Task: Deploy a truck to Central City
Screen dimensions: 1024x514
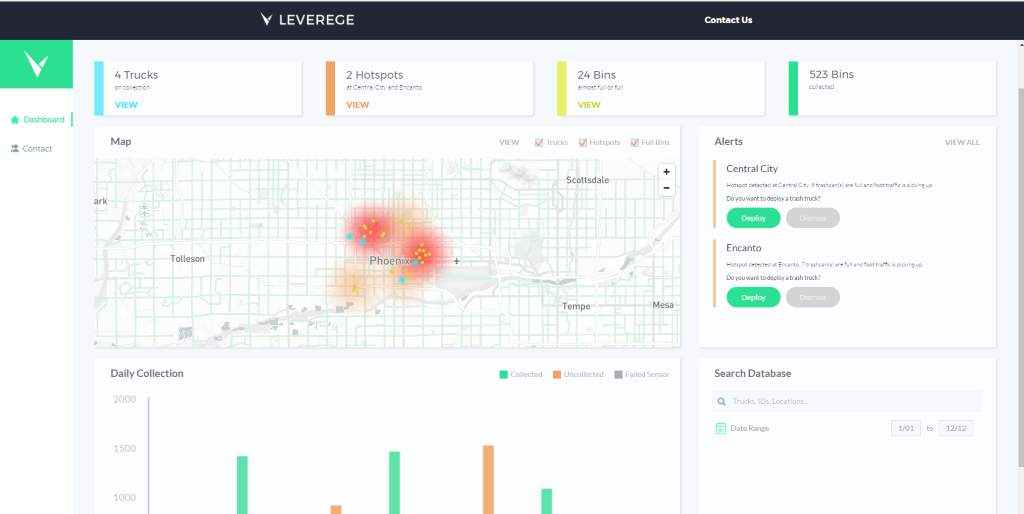Action: click(x=753, y=218)
